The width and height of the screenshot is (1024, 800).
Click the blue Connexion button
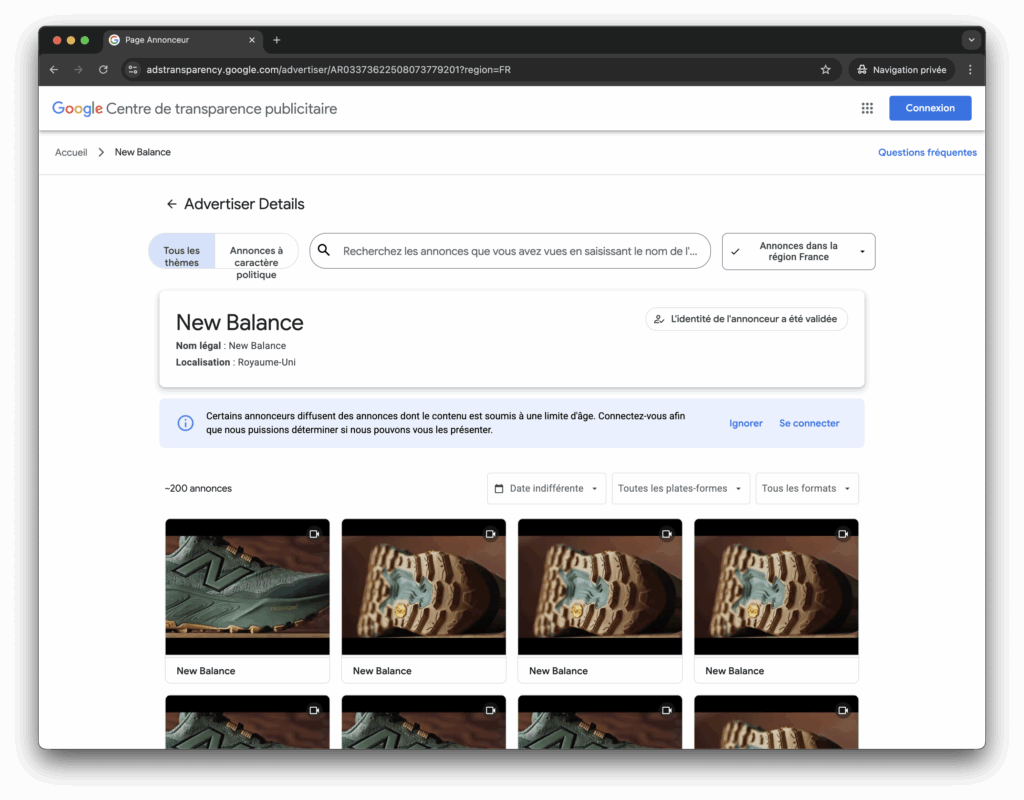(x=929, y=108)
